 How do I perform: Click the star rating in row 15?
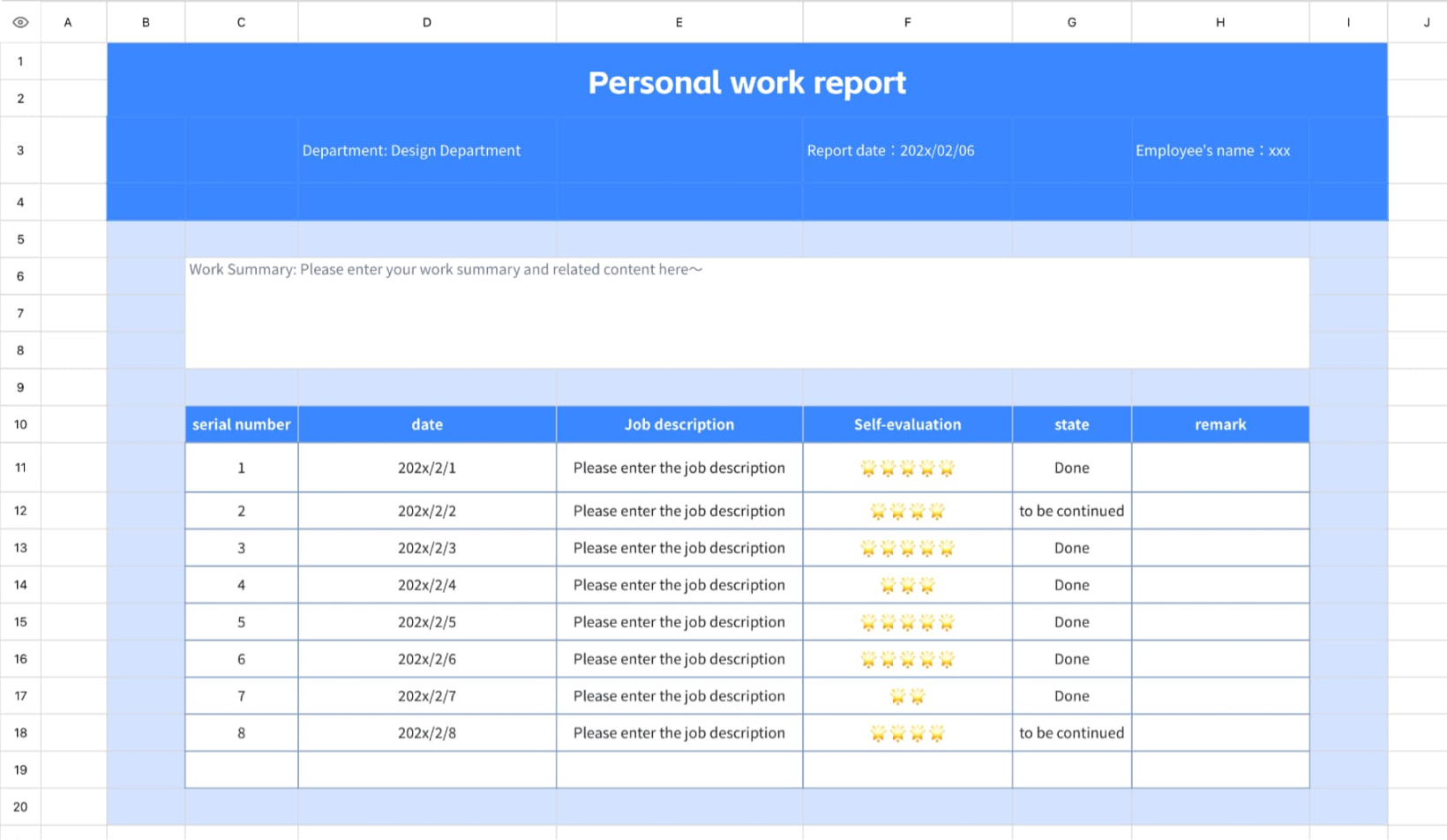(907, 622)
